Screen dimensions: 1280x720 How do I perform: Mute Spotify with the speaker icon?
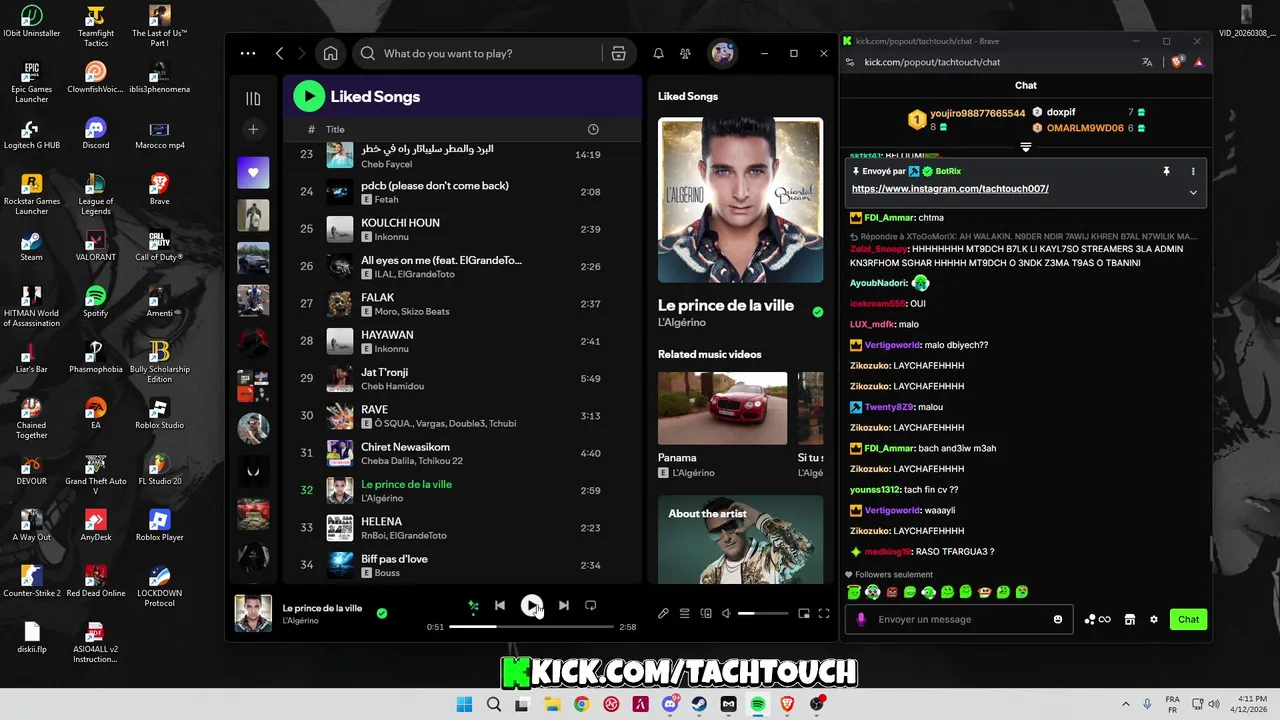727,613
